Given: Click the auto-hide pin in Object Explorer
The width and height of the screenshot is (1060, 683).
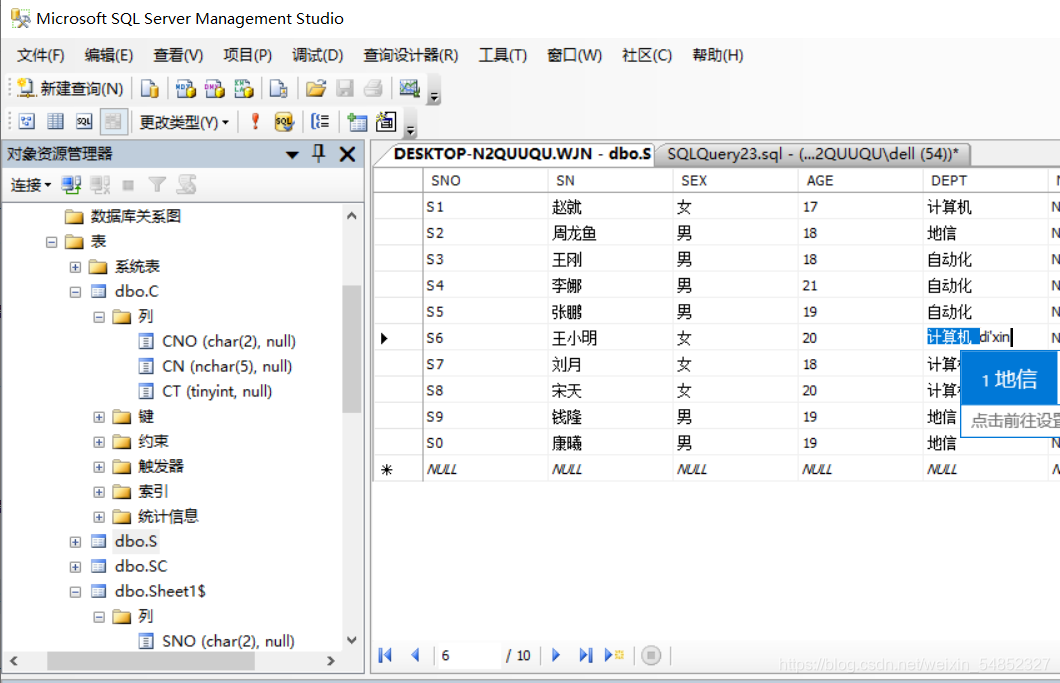Looking at the screenshot, I should [x=318, y=154].
